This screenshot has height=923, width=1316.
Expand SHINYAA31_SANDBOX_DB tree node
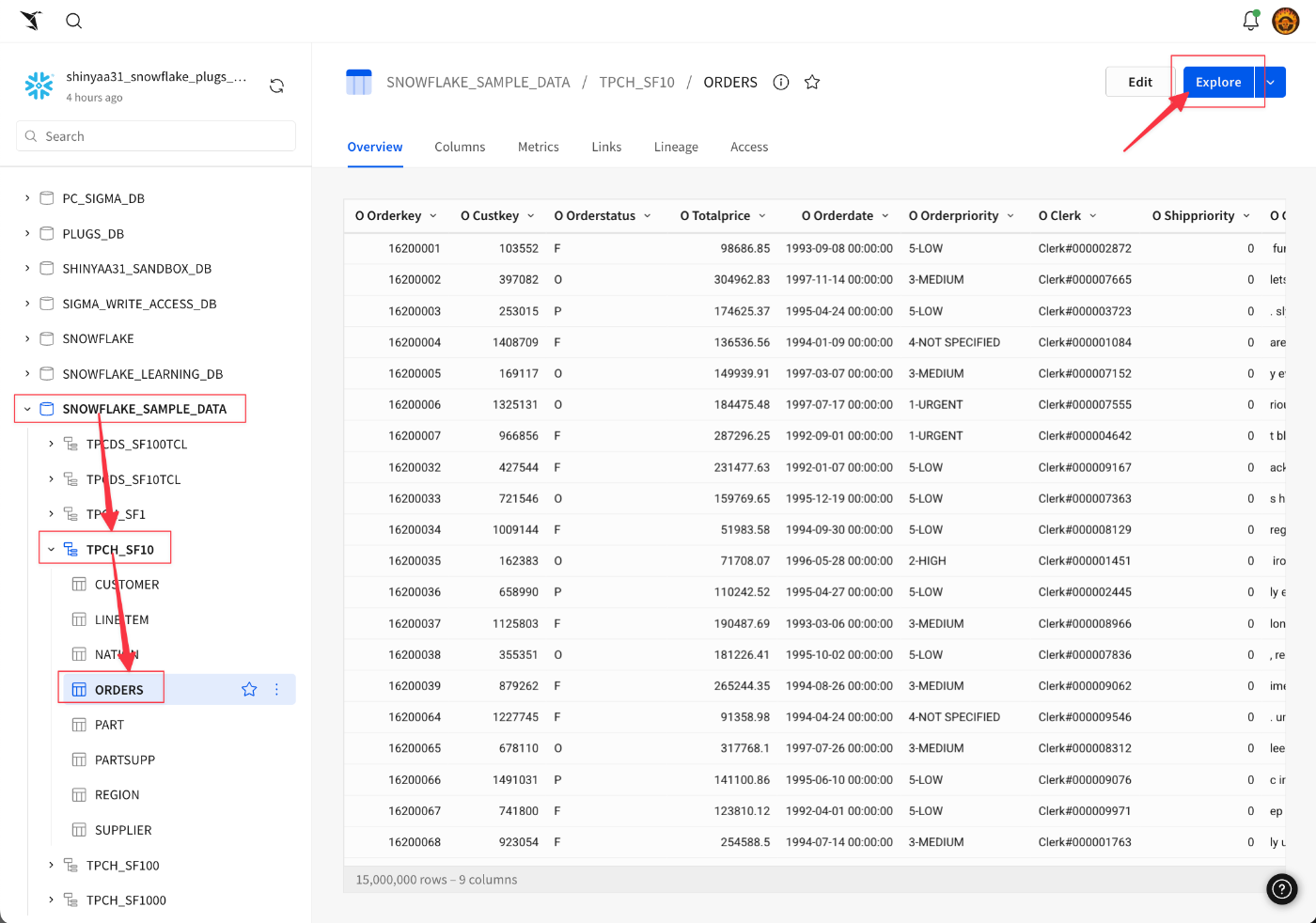click(27, 269)
